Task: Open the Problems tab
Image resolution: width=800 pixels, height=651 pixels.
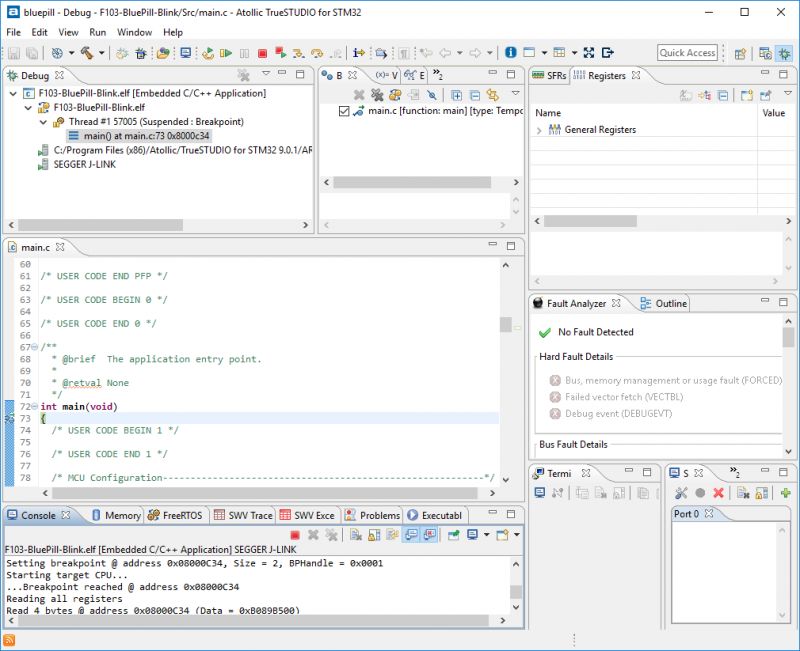Action: pyautogui.click(x=372, y=515)
